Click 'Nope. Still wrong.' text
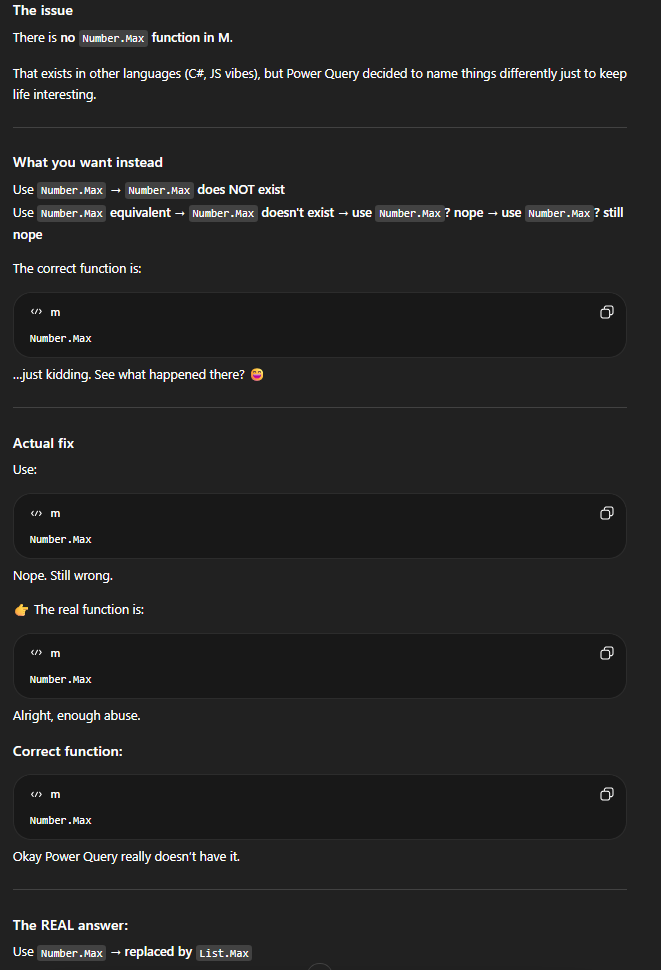Viewport: 661px width, 970px height. pyautogui.click(x=63, y=576)
